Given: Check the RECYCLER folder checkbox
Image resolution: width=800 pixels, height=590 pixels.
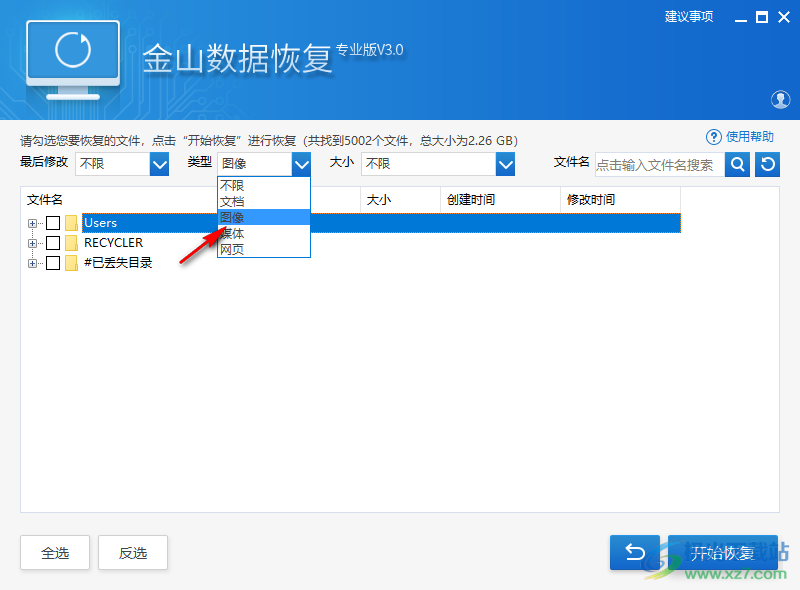Looking at the screenshot, I should point(53,243).
